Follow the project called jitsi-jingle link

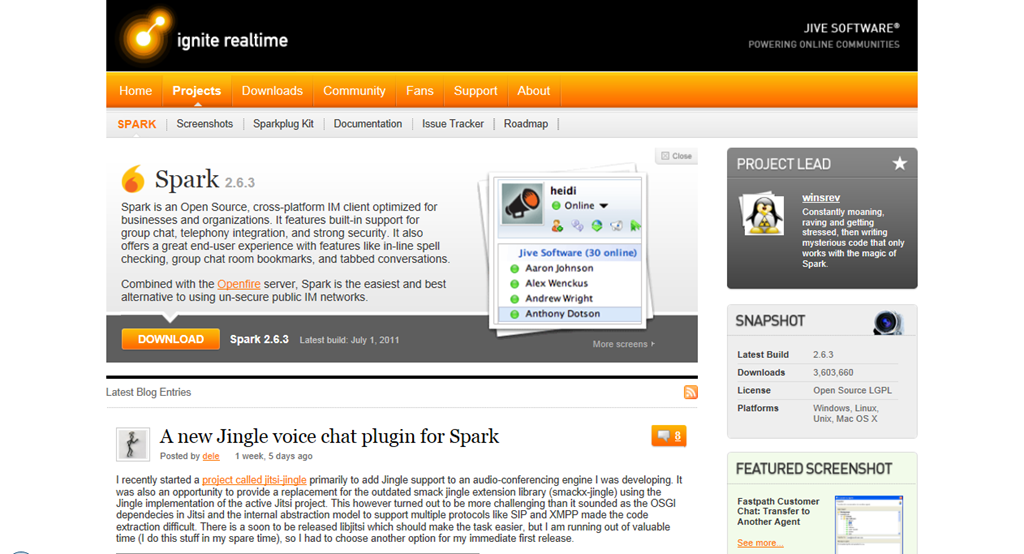click(254, 480)
